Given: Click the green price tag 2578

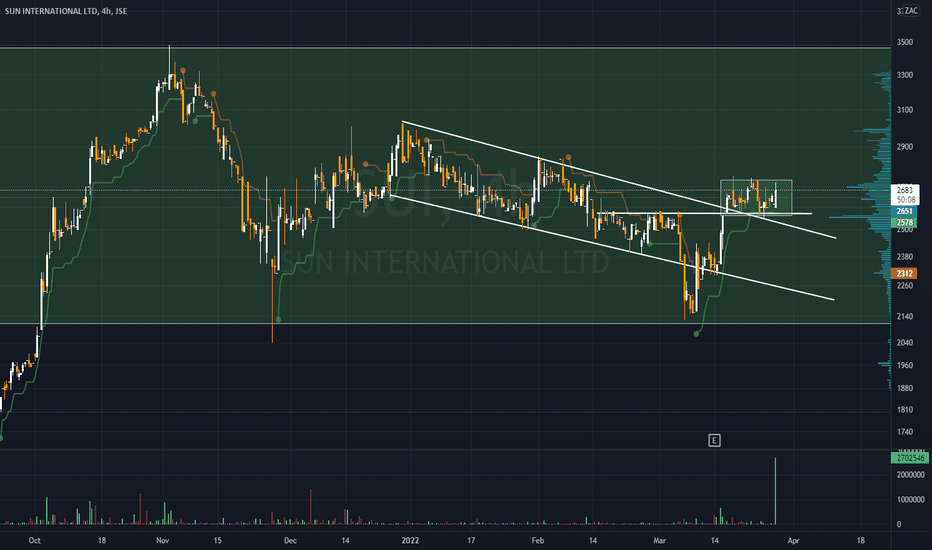Looking at the screenshot, I should 904,222.
